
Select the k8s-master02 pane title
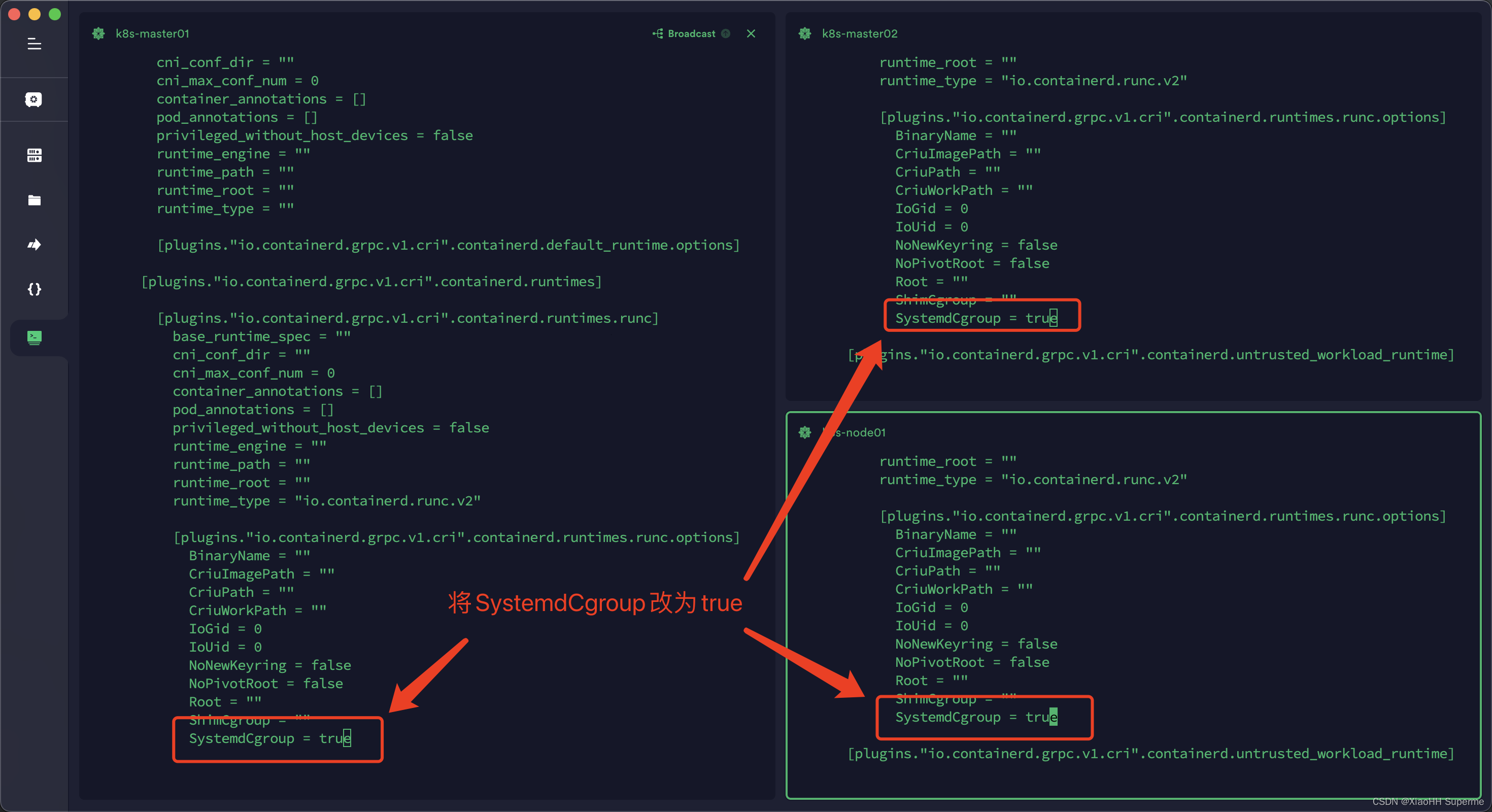point(860,33)
